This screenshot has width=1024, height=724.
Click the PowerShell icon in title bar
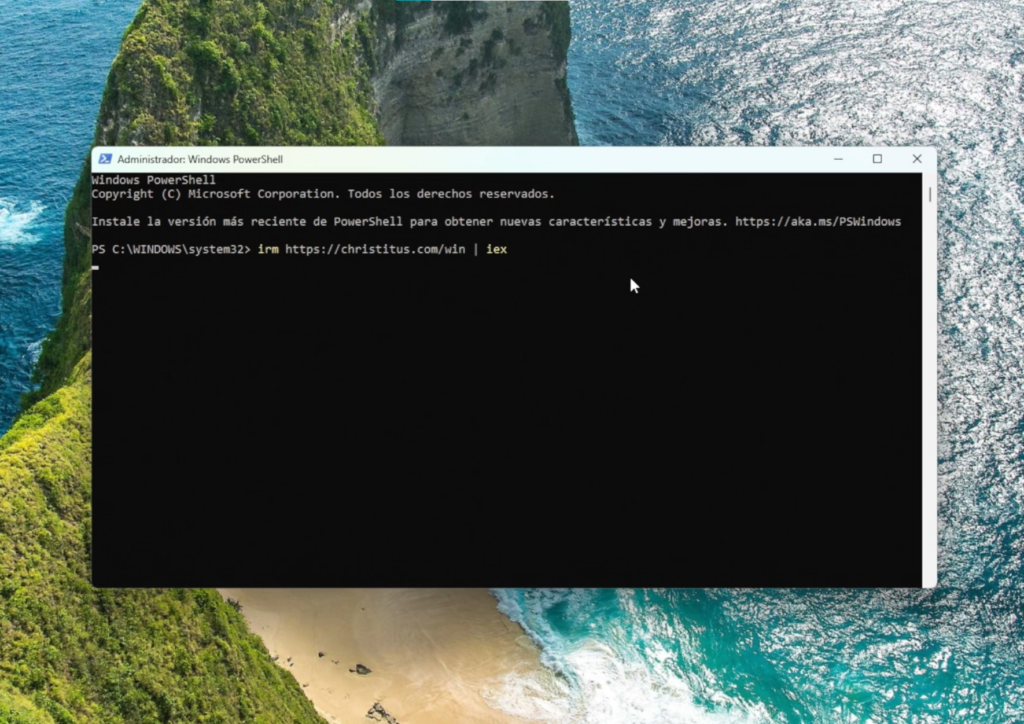[x=105, y=159]
